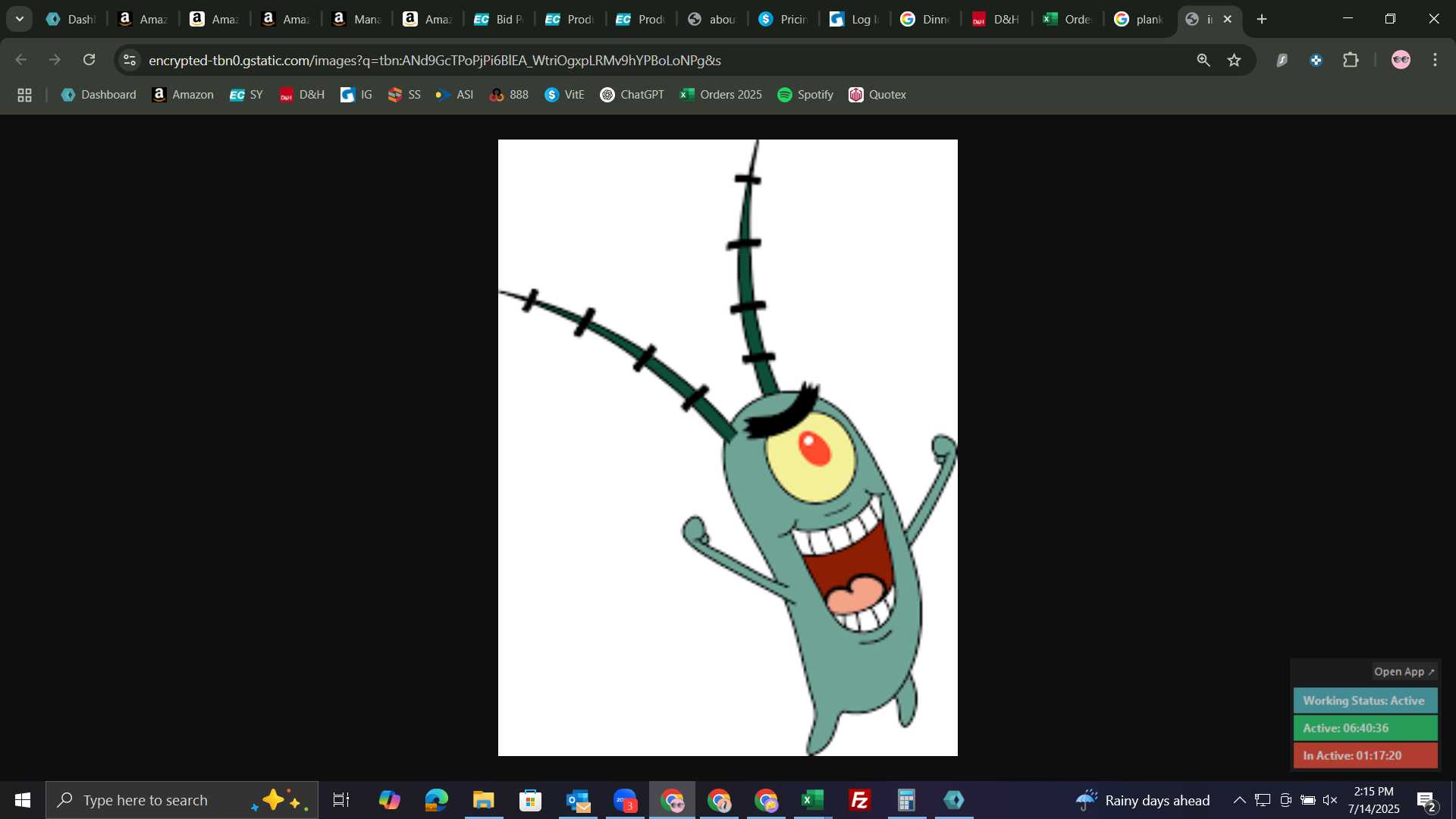The height and width of the screenshot is (819, 1456).
Task: Open File Explorer from the taskbar
Action: [484, 800]
